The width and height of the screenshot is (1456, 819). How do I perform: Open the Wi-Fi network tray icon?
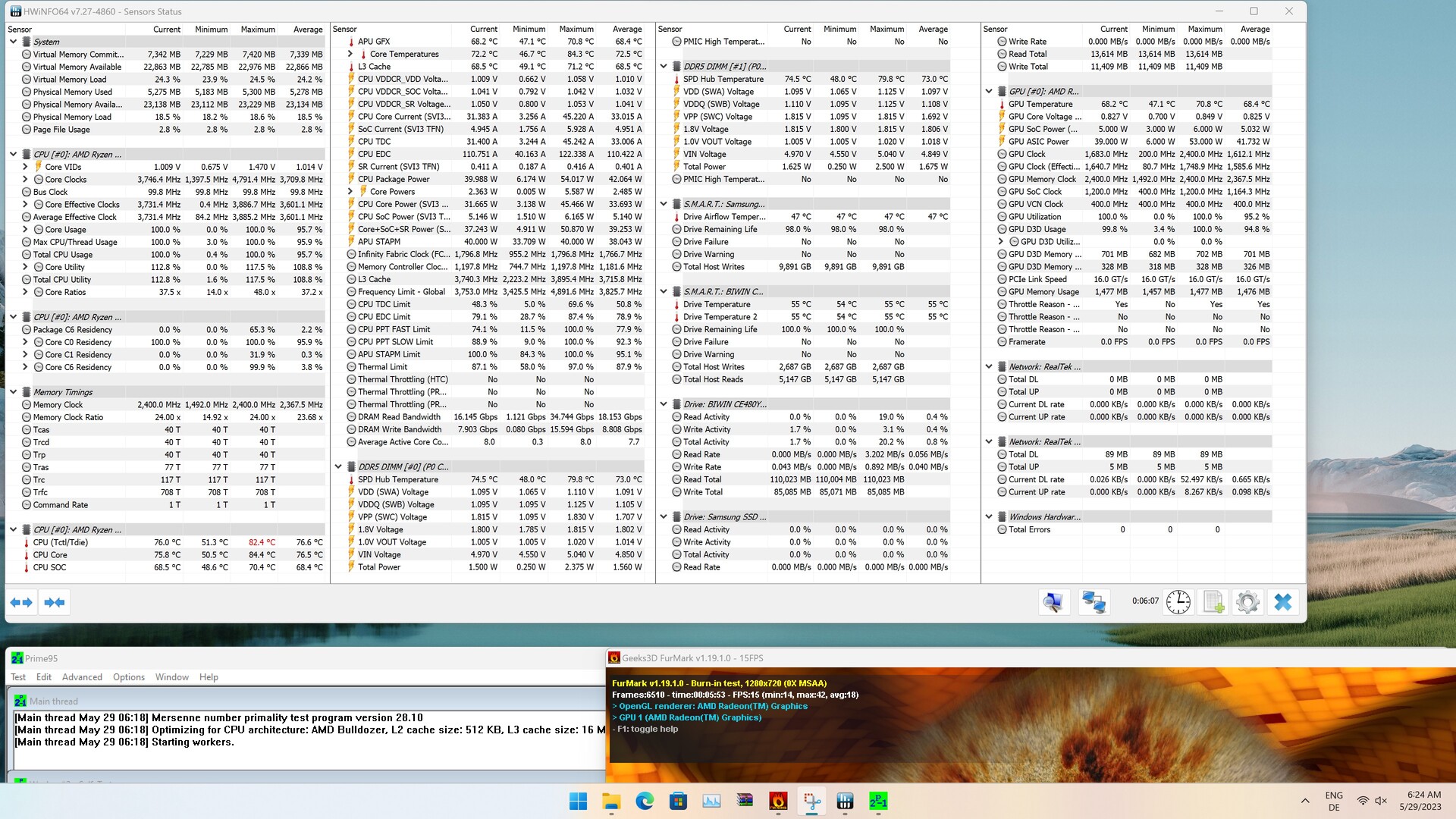click(x=1363, y=801)
